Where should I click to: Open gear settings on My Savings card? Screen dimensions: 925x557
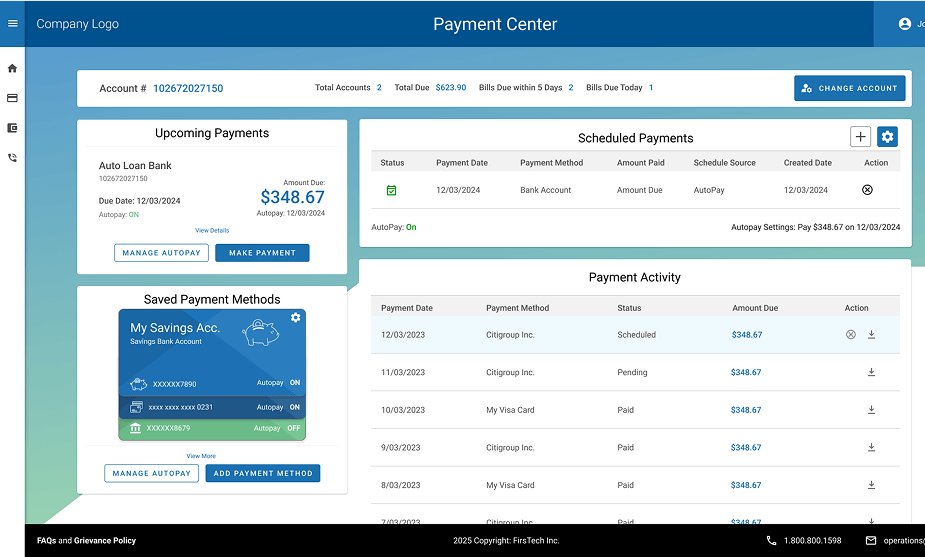(x=295, y=318)
